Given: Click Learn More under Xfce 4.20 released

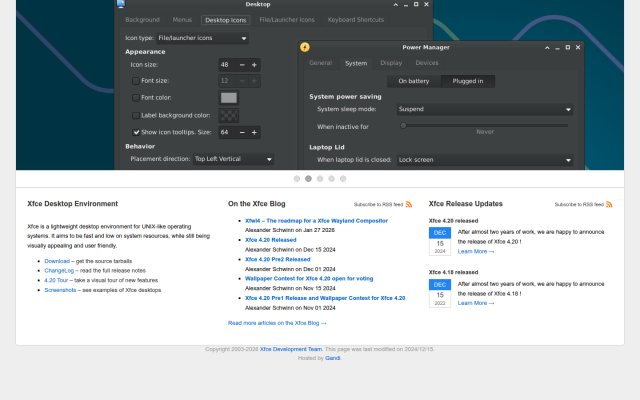Looking at the screenshot, I should pyautogui.click(x=476, y=251).
